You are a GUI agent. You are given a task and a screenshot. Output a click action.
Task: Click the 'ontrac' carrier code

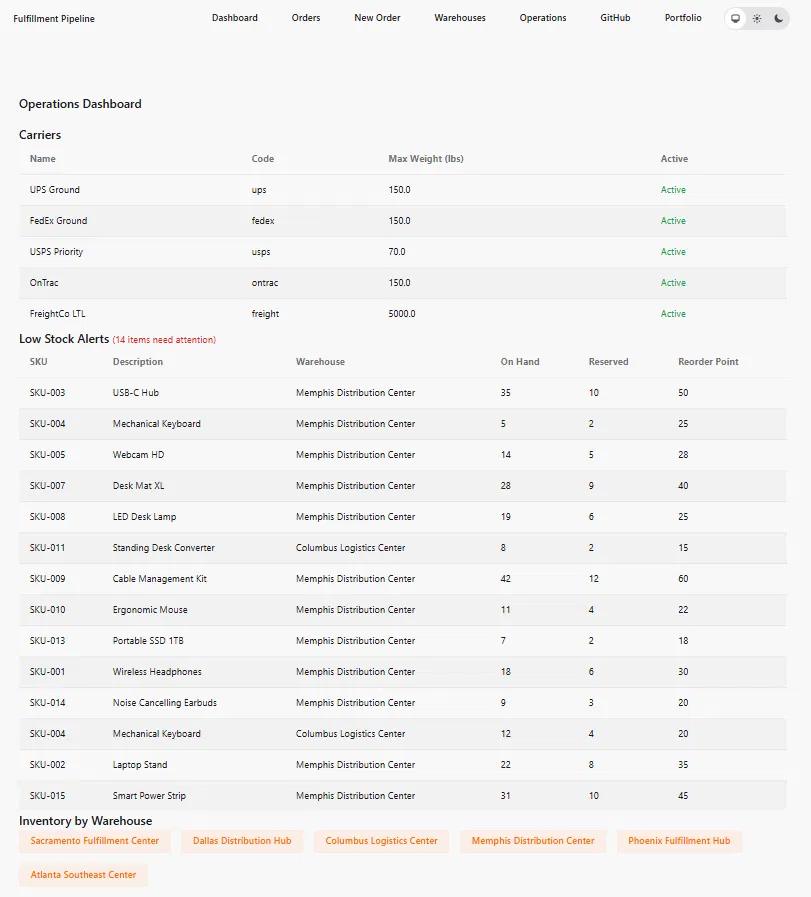tap(265, 283)
